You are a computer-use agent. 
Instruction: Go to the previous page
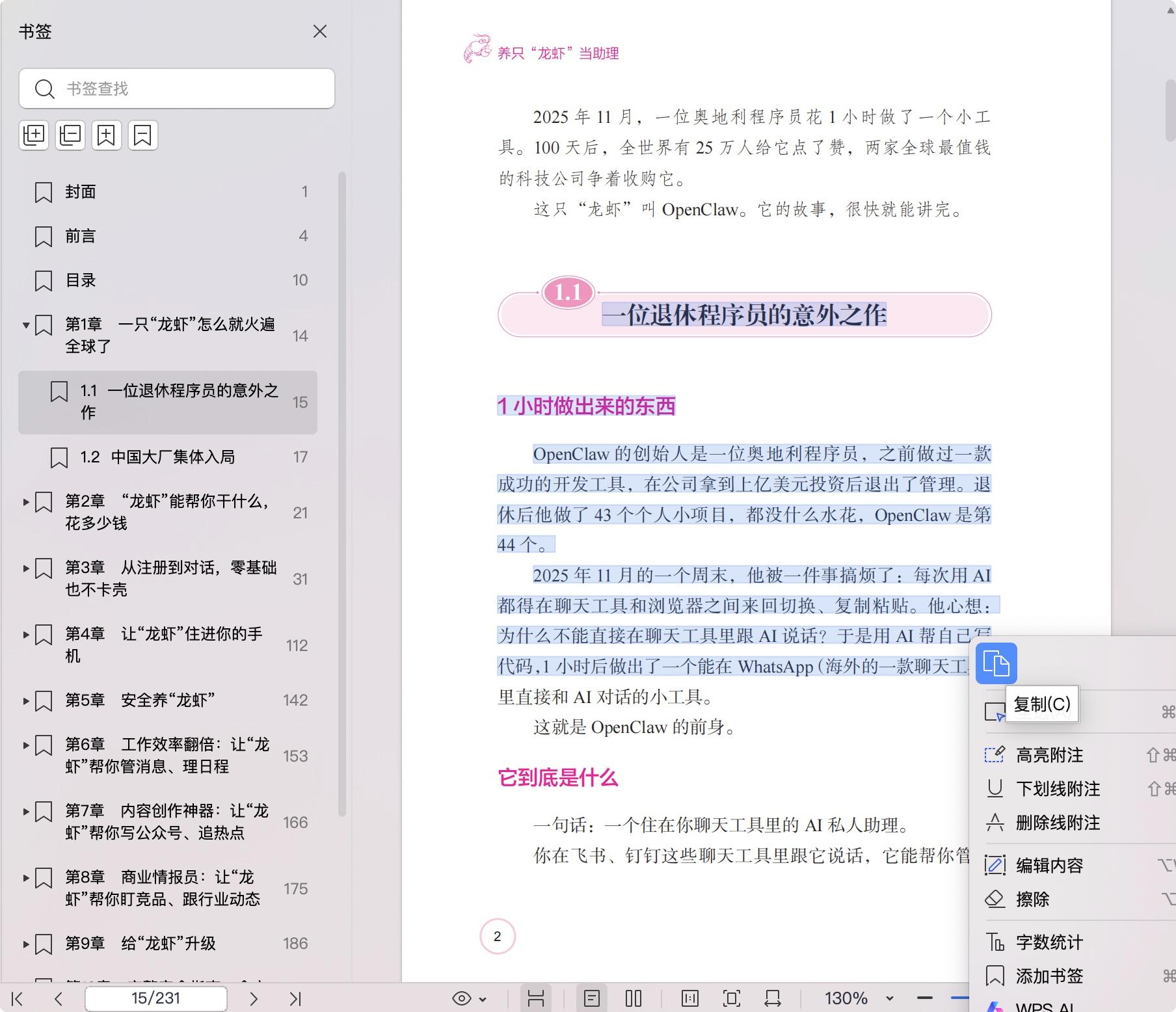click(59, 998)
